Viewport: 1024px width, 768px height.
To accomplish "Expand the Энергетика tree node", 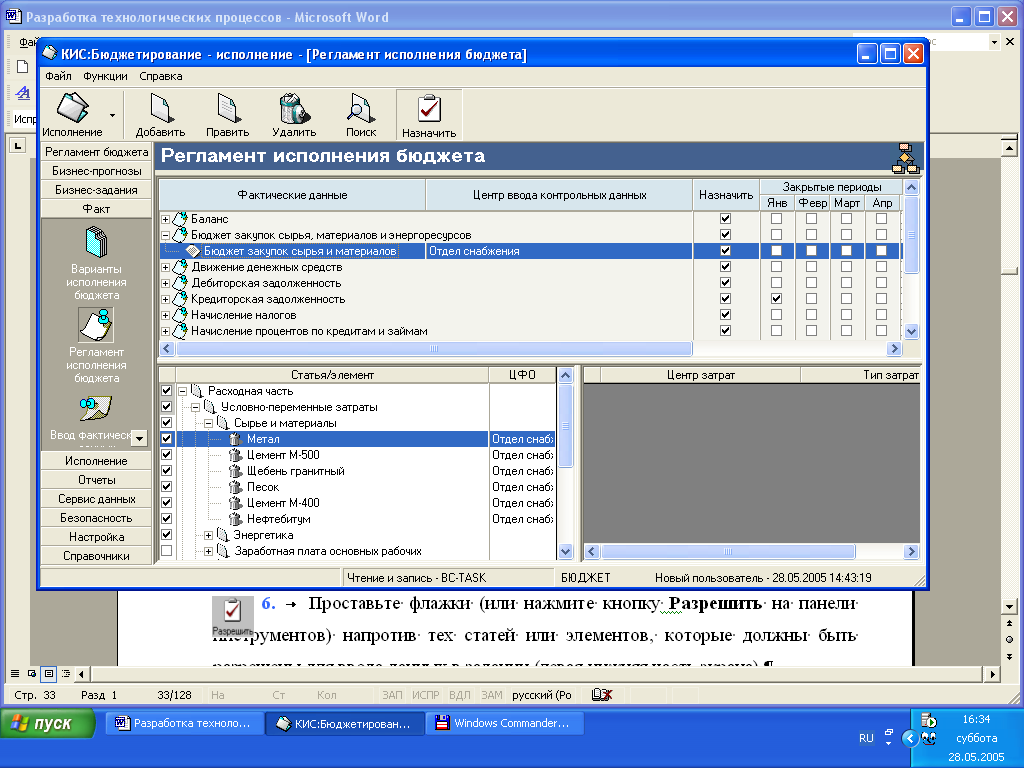I will pyautogui.click(x=209, y=535).
